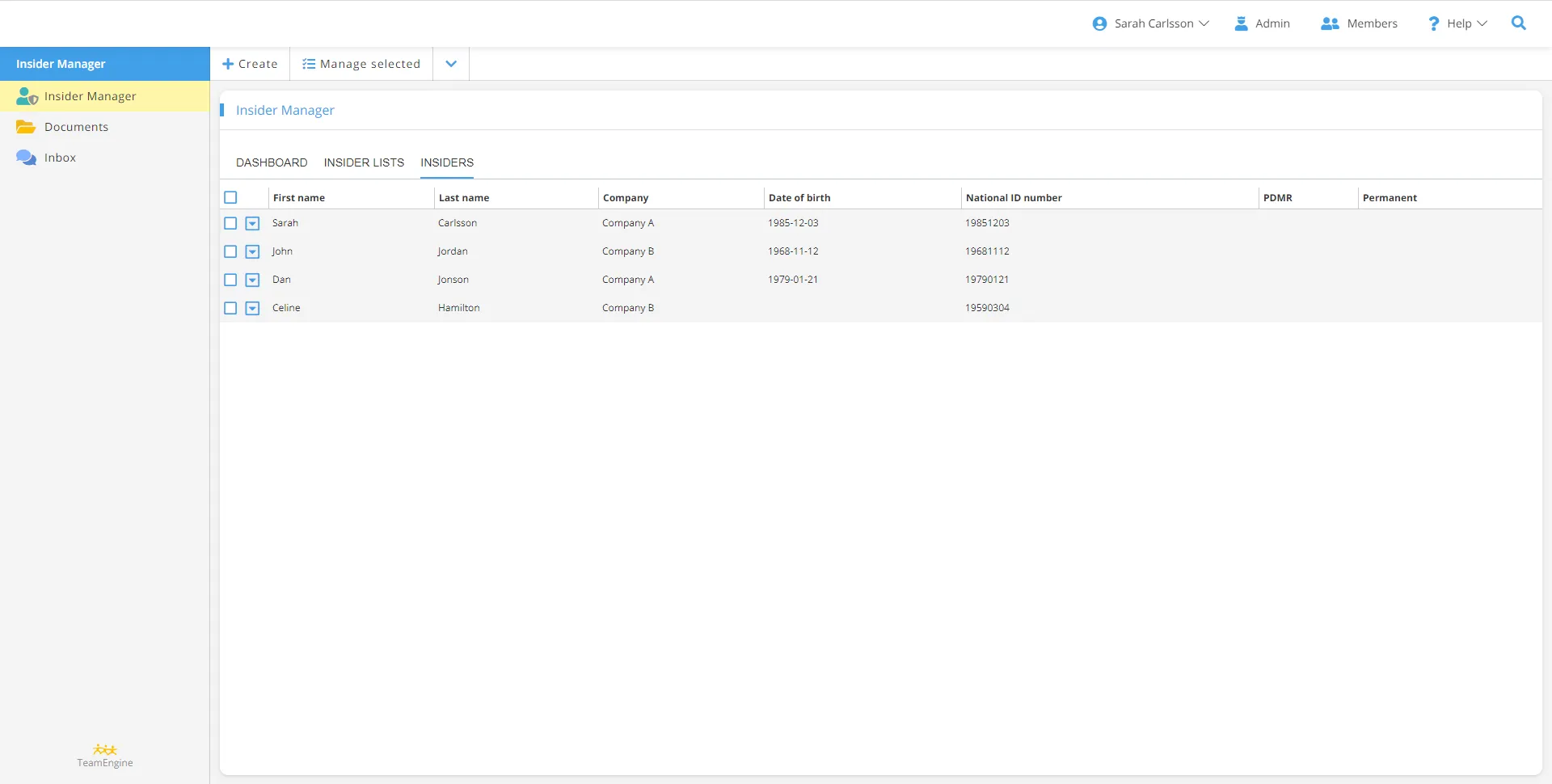Switch to the DASHBOARD tab
1552x784 pixels.
pyautogui.click(x=272, y=162)
